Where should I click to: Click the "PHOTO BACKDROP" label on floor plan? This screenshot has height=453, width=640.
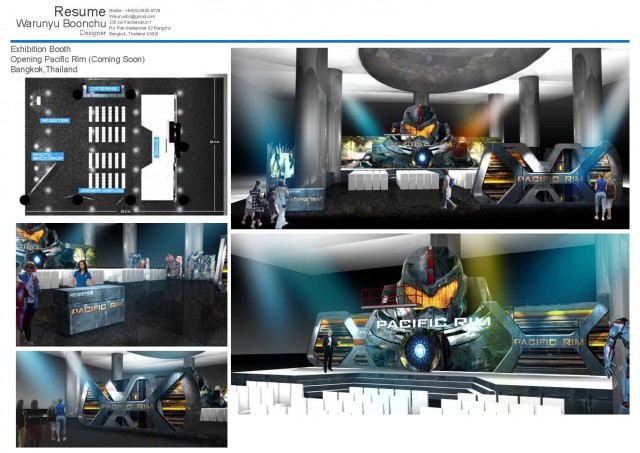point(48,156)
